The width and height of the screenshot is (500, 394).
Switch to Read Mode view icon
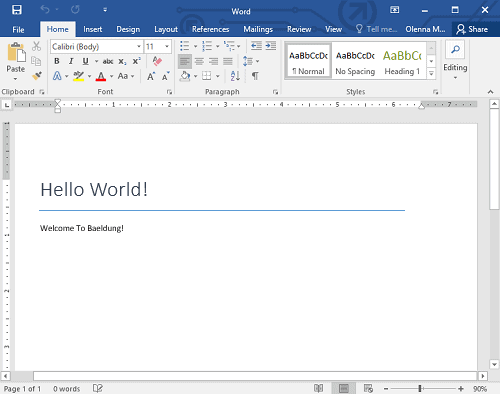pyautogui.click(x=318, y=388)
